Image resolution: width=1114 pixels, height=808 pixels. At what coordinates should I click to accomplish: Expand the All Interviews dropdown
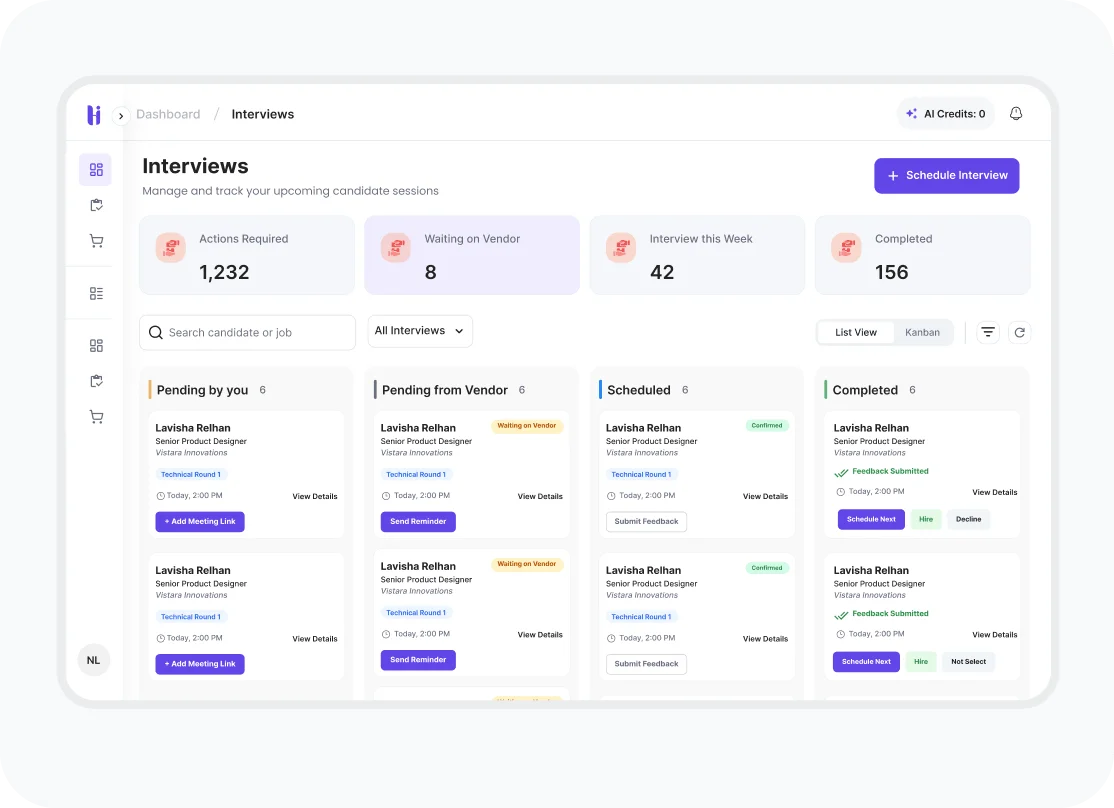tap(420, 331)
